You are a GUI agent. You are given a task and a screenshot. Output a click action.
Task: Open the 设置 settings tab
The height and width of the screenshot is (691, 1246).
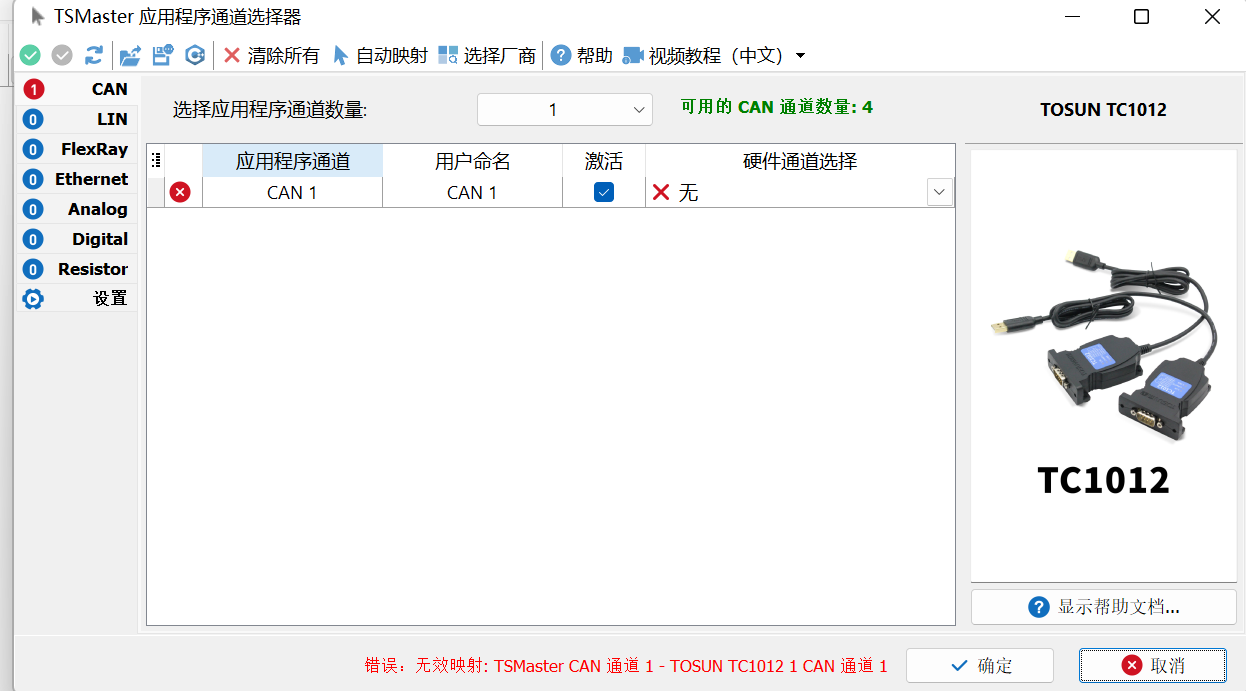pyautogui.click(x=77, y=298)
